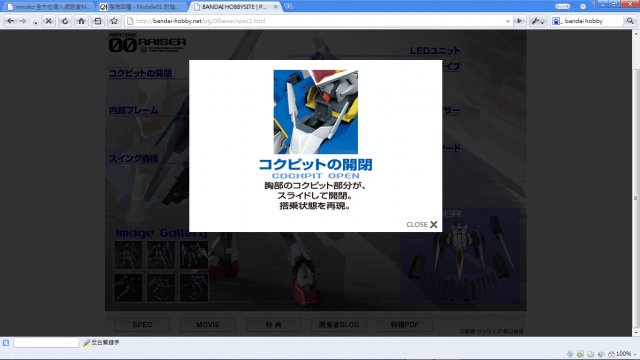
Task: Open the history panel icon in toolbar
Action: 98,21
